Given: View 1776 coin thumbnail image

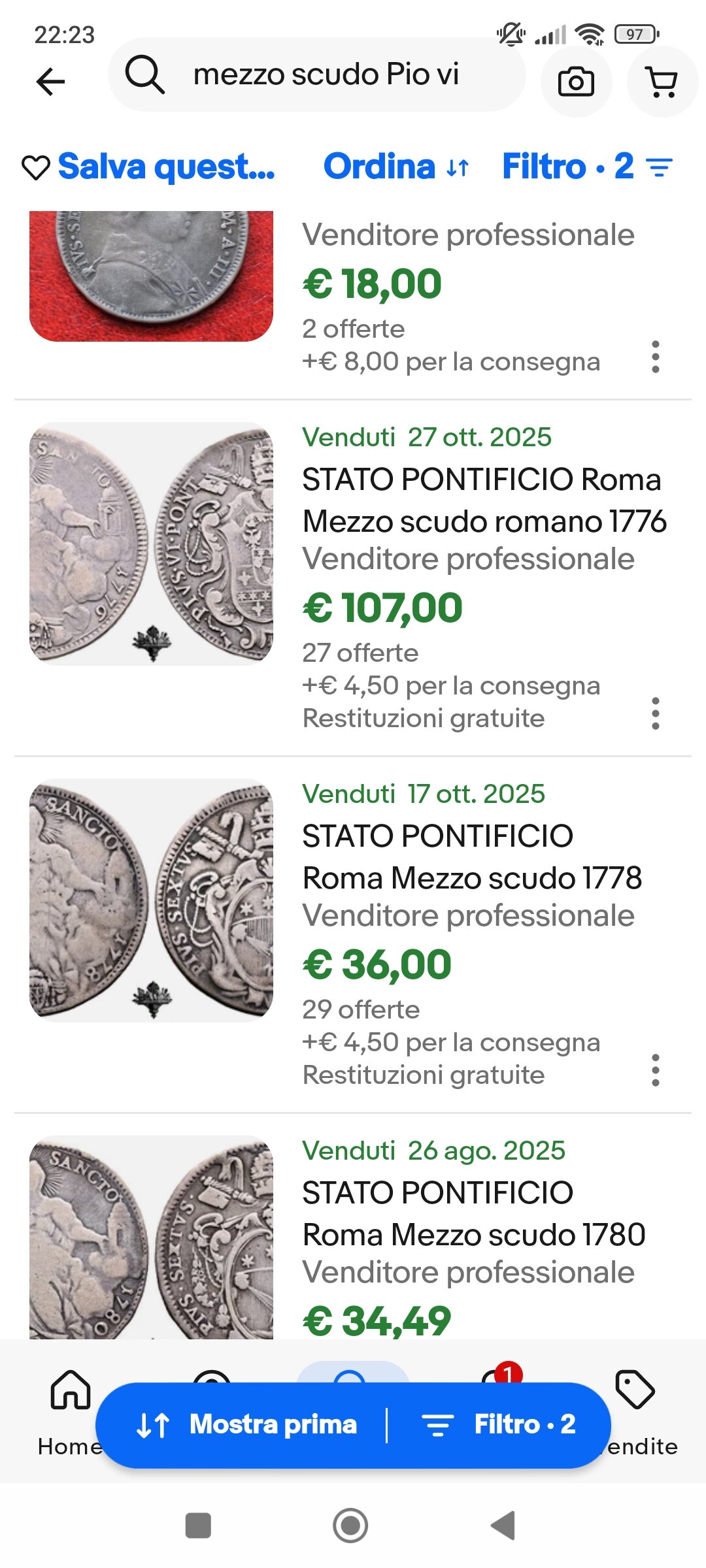Looking at the screenshot, I should click(x=151, y=544).
